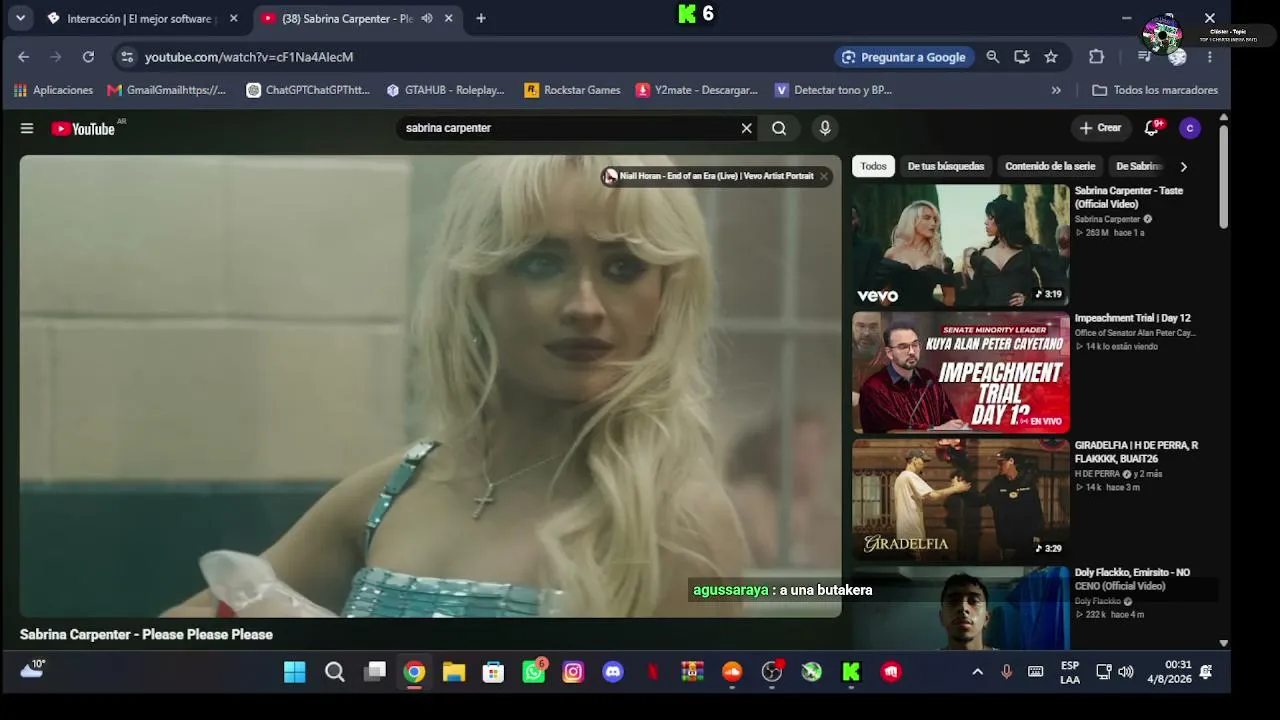The width and height of the screenshot is (1280, 720).
Task: Open the zoom magnifier in the address bar
Action: [x=993, y=57]
